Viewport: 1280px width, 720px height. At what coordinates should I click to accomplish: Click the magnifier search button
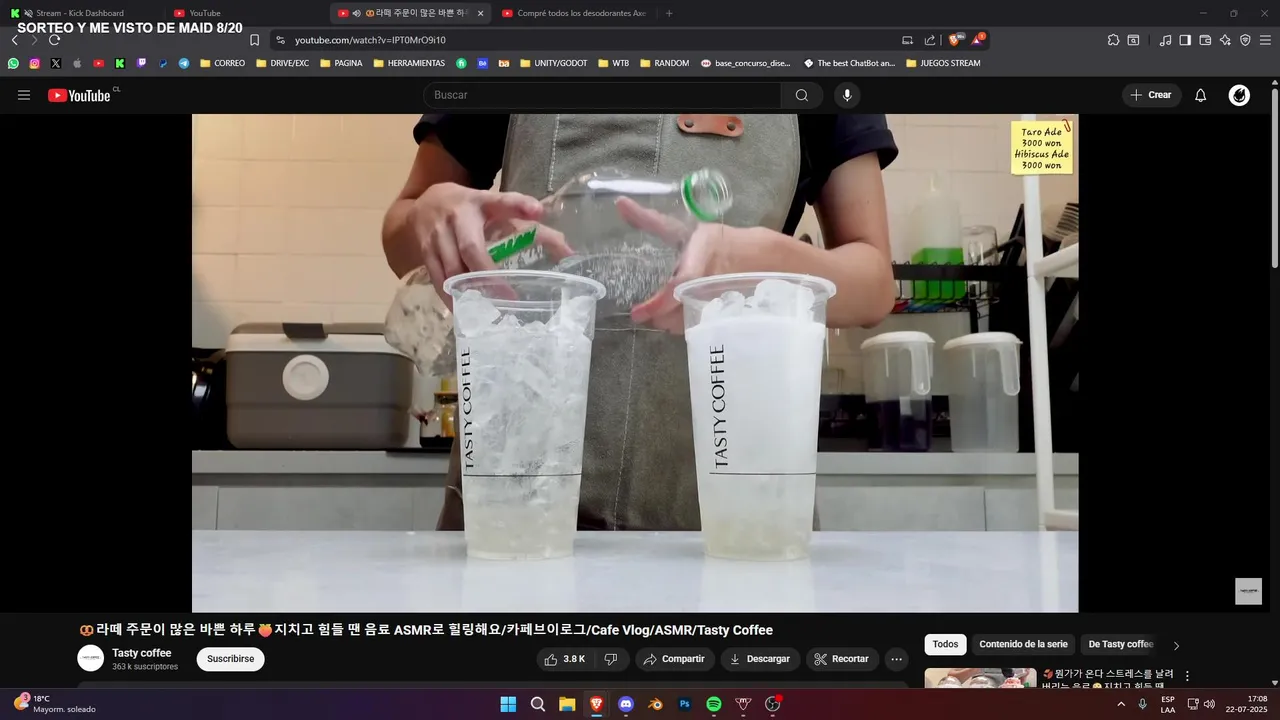[x=802, y=95]
